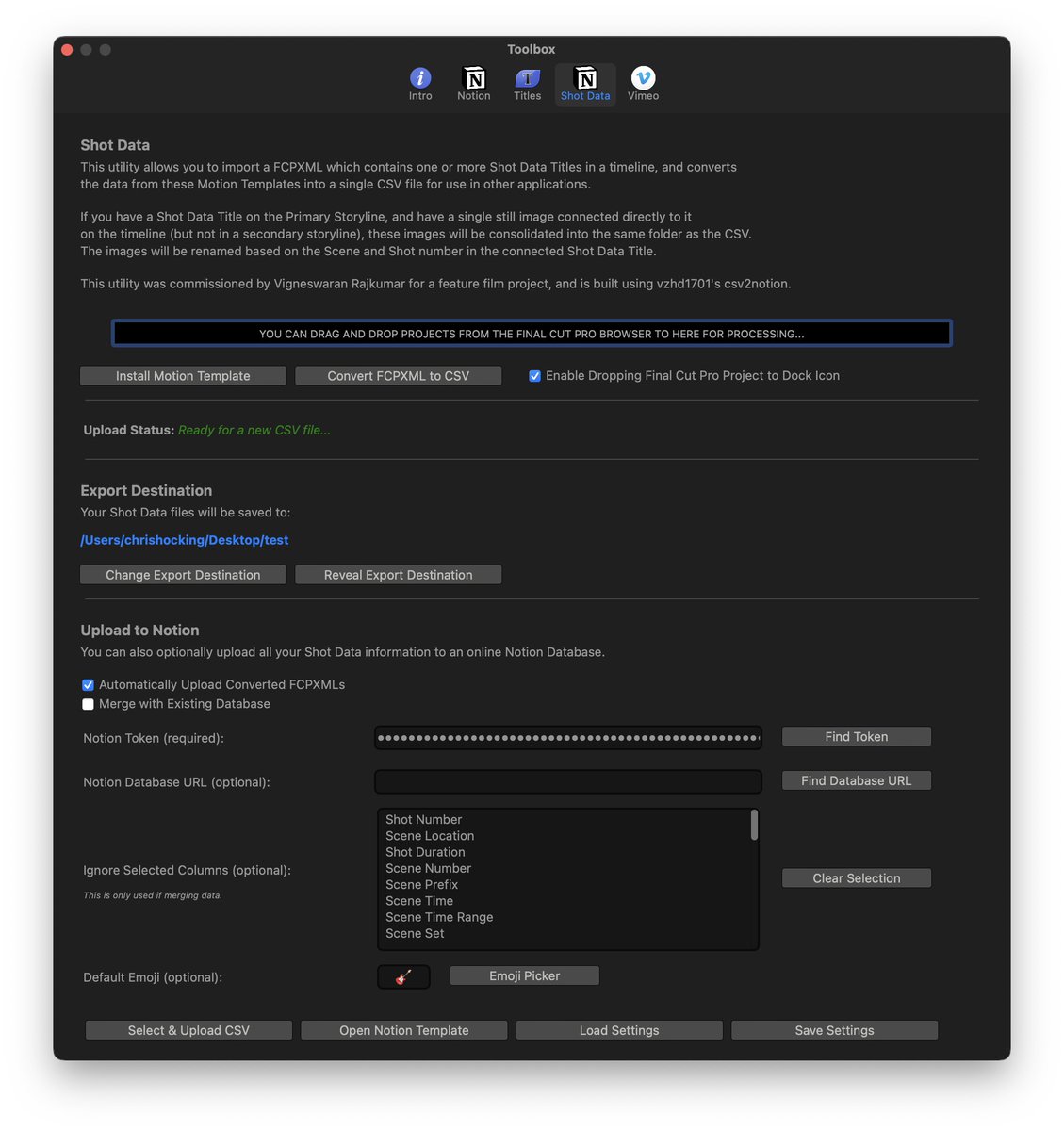Disable Dropping Final Cut Pro Project to Dock Icon
Screen dimensions: 1064x1131
[x=534, y=376]
